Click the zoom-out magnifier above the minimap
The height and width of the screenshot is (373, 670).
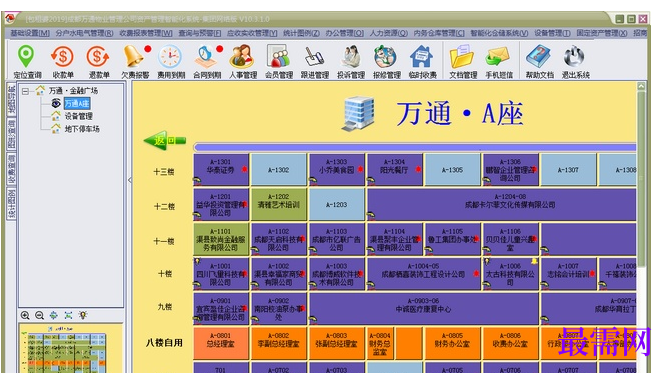[x=39, y=315]
